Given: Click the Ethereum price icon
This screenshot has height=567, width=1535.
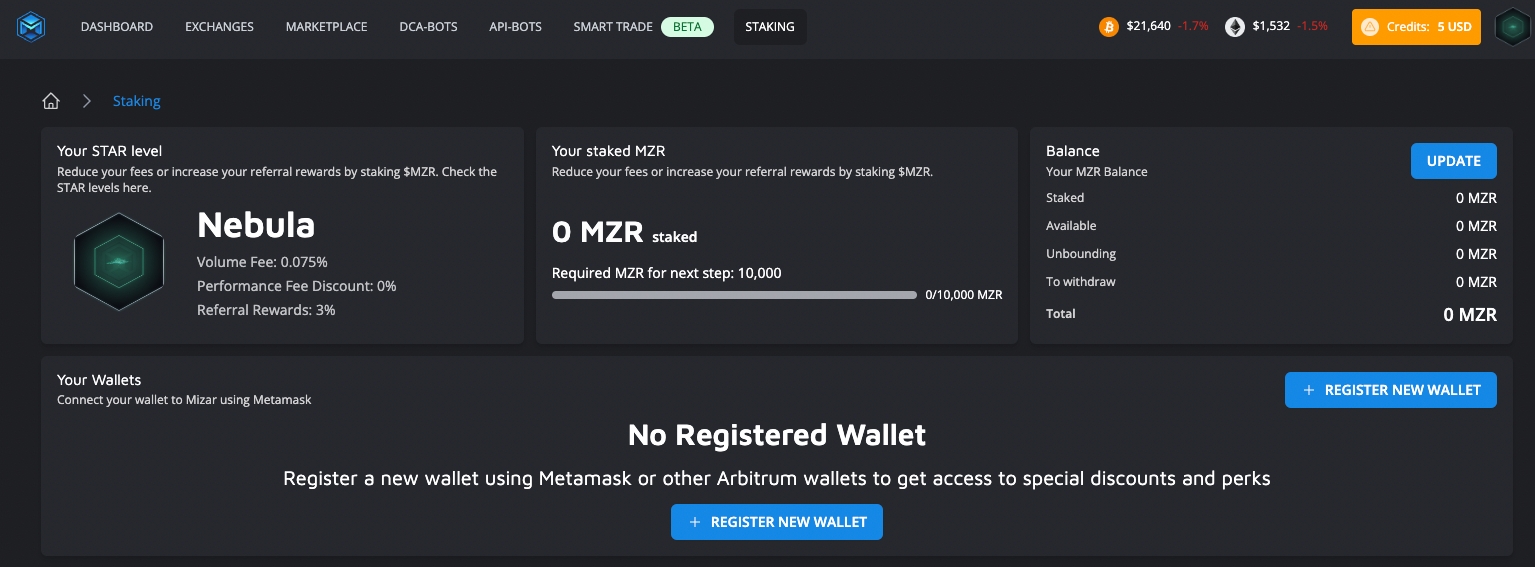Looking at the screenshot, I should pyautogui.click(x=1236, y=27).
